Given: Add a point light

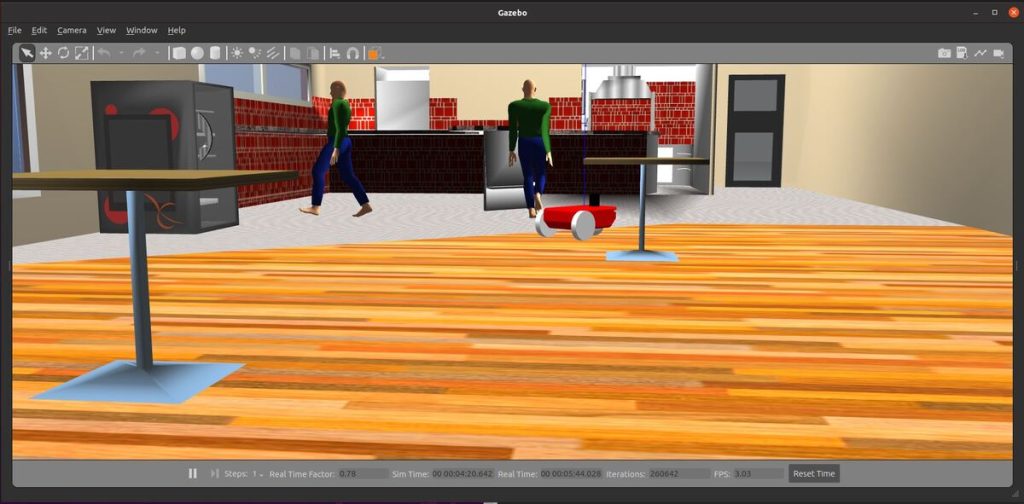Looking at the screenshot, I should click(x=237, y=53).
